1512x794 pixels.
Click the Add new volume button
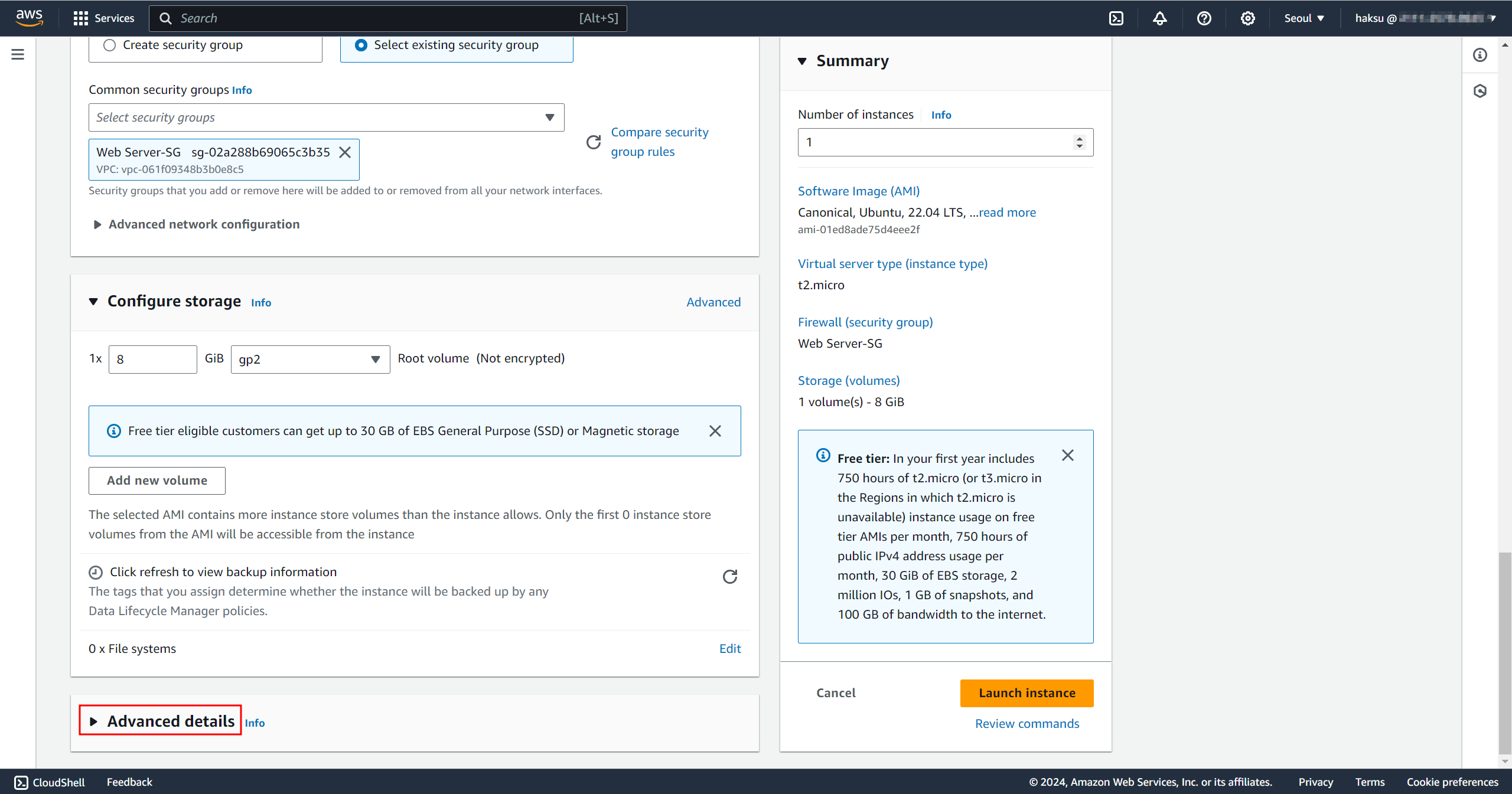[157, 481]
